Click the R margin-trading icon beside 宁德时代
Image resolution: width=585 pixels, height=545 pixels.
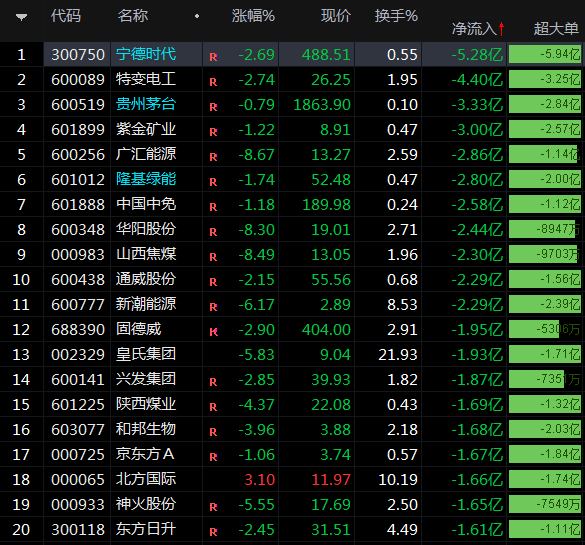pos(213,57)
